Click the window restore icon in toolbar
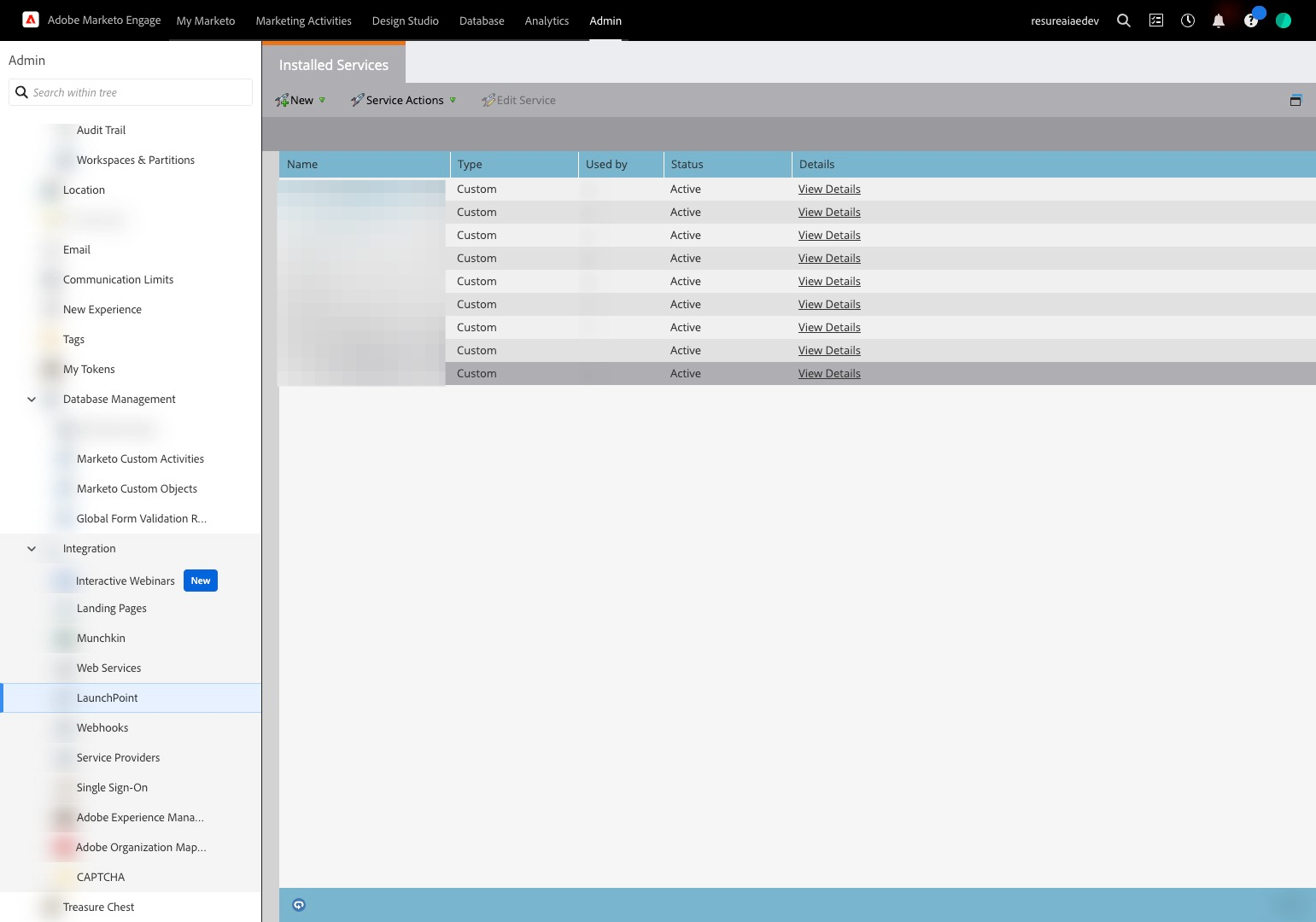This screenshot has width=1316, height=922. point(1296,100)
